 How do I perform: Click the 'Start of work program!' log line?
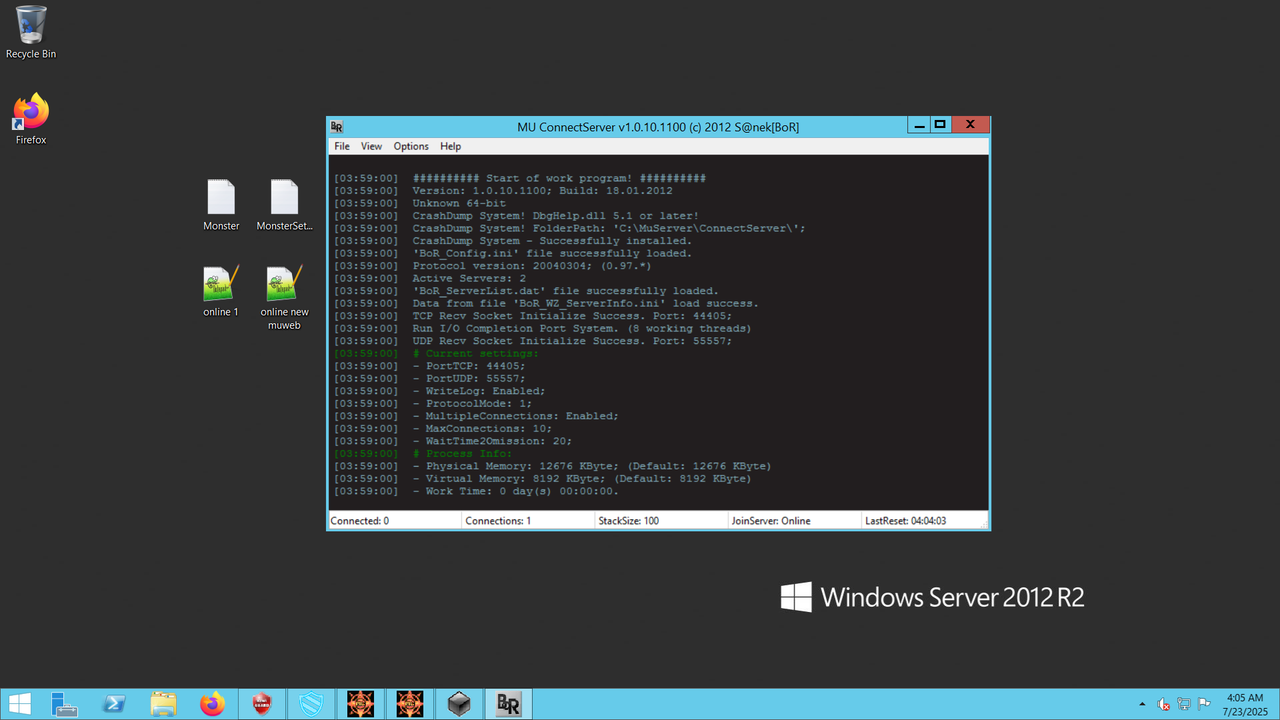pyautogui.click(x=520, y=178)
